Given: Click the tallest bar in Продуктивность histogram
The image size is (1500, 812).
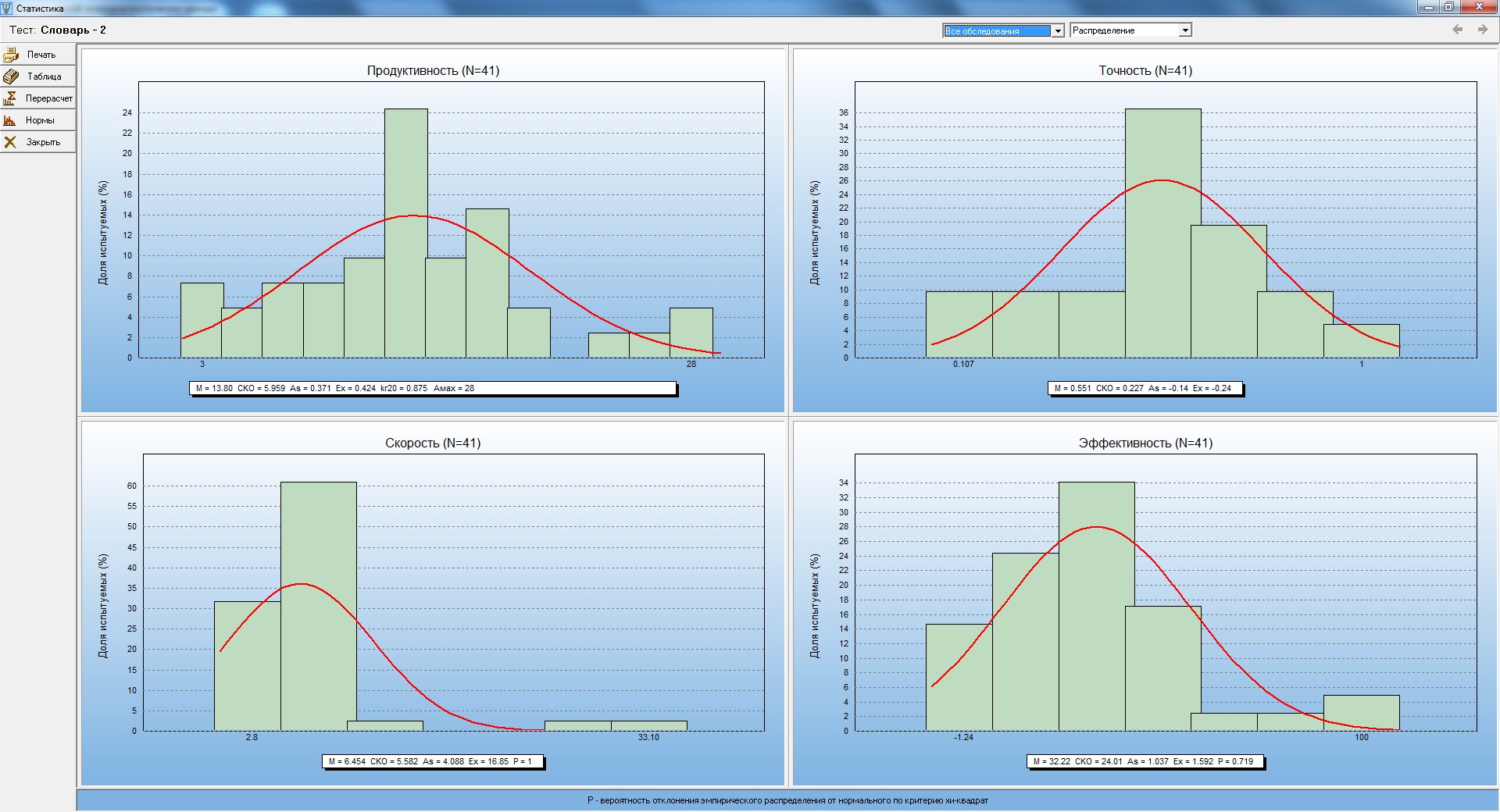Looking at the screenshot, I should (x=405, y=234).
